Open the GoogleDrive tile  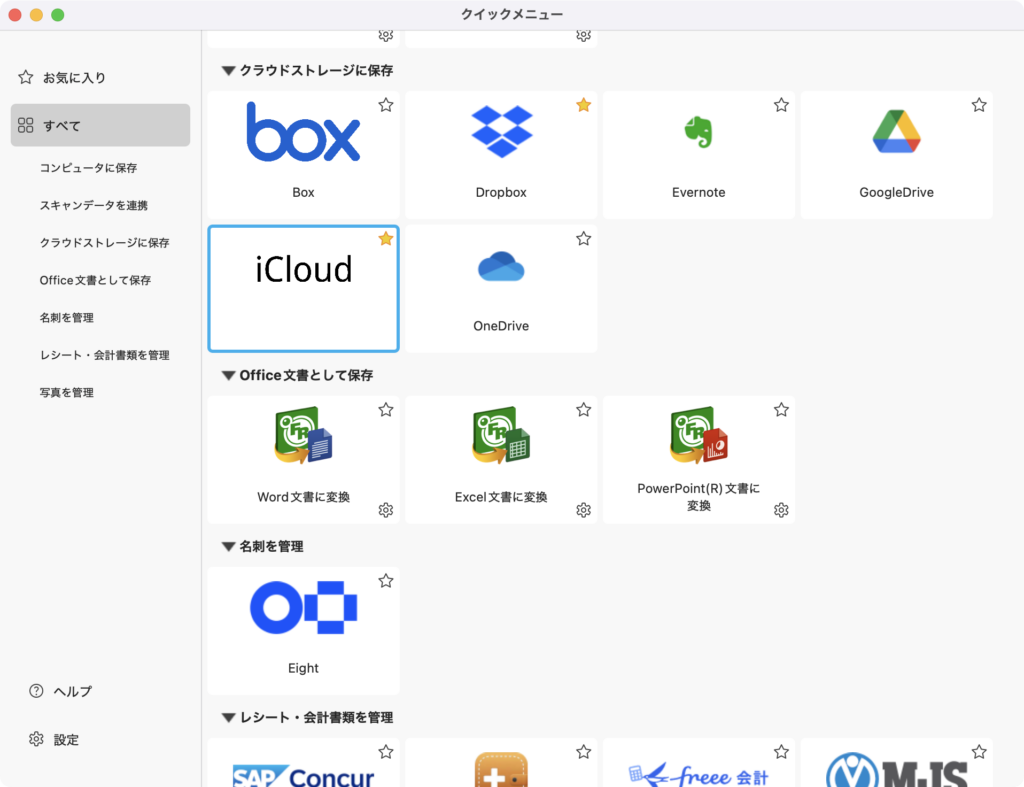click(x=896, y=155)
